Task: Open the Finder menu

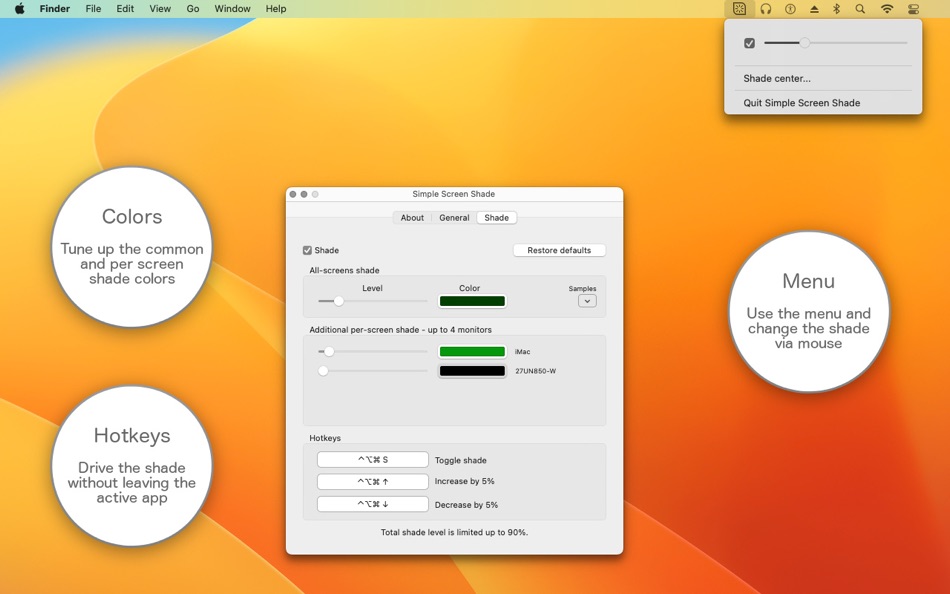Action: [x=55, y=8]
